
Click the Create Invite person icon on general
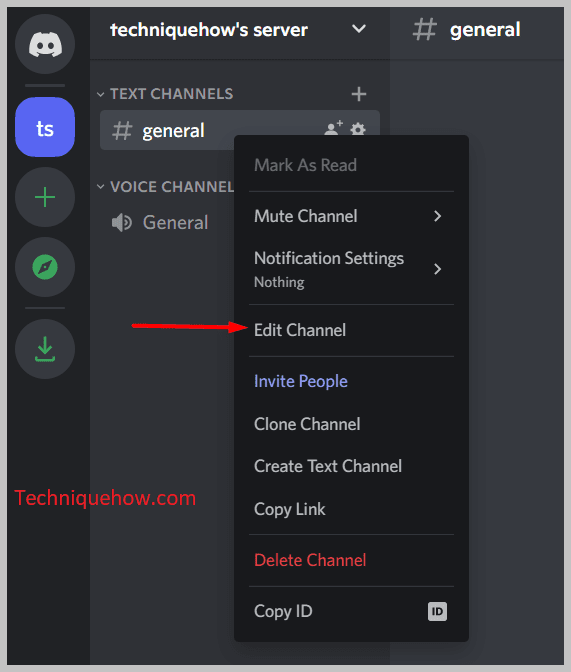point(334,128)
